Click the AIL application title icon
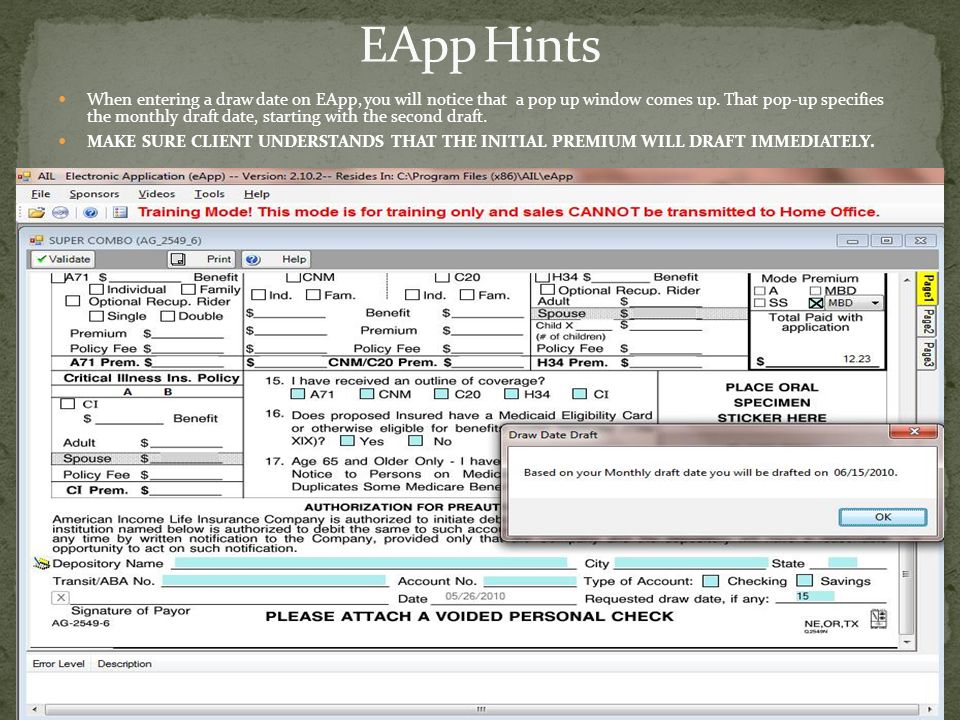Screen dimensions: 960x720 point(24,176)
